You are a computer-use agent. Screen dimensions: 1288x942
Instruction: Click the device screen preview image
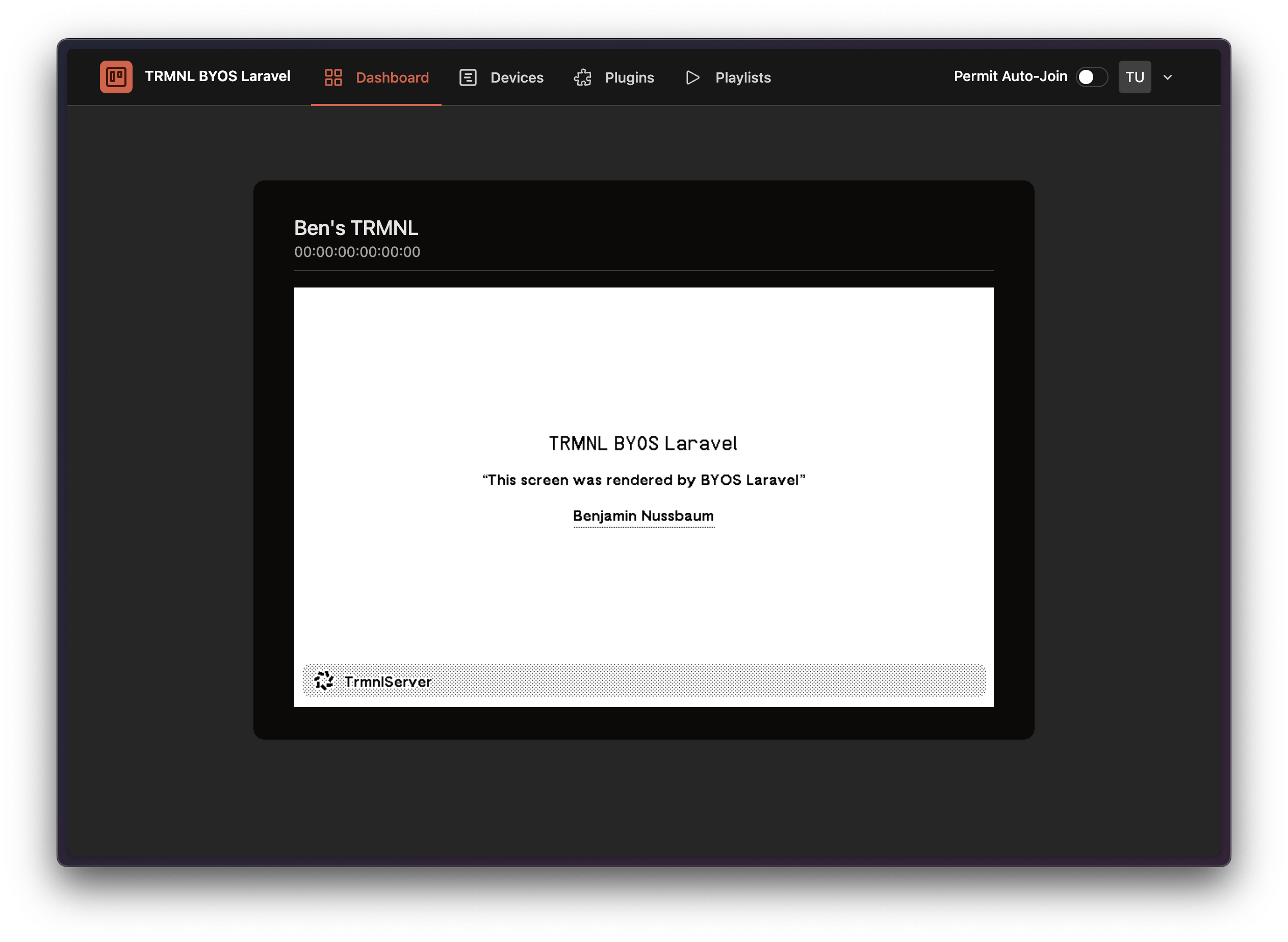(643, 496)
